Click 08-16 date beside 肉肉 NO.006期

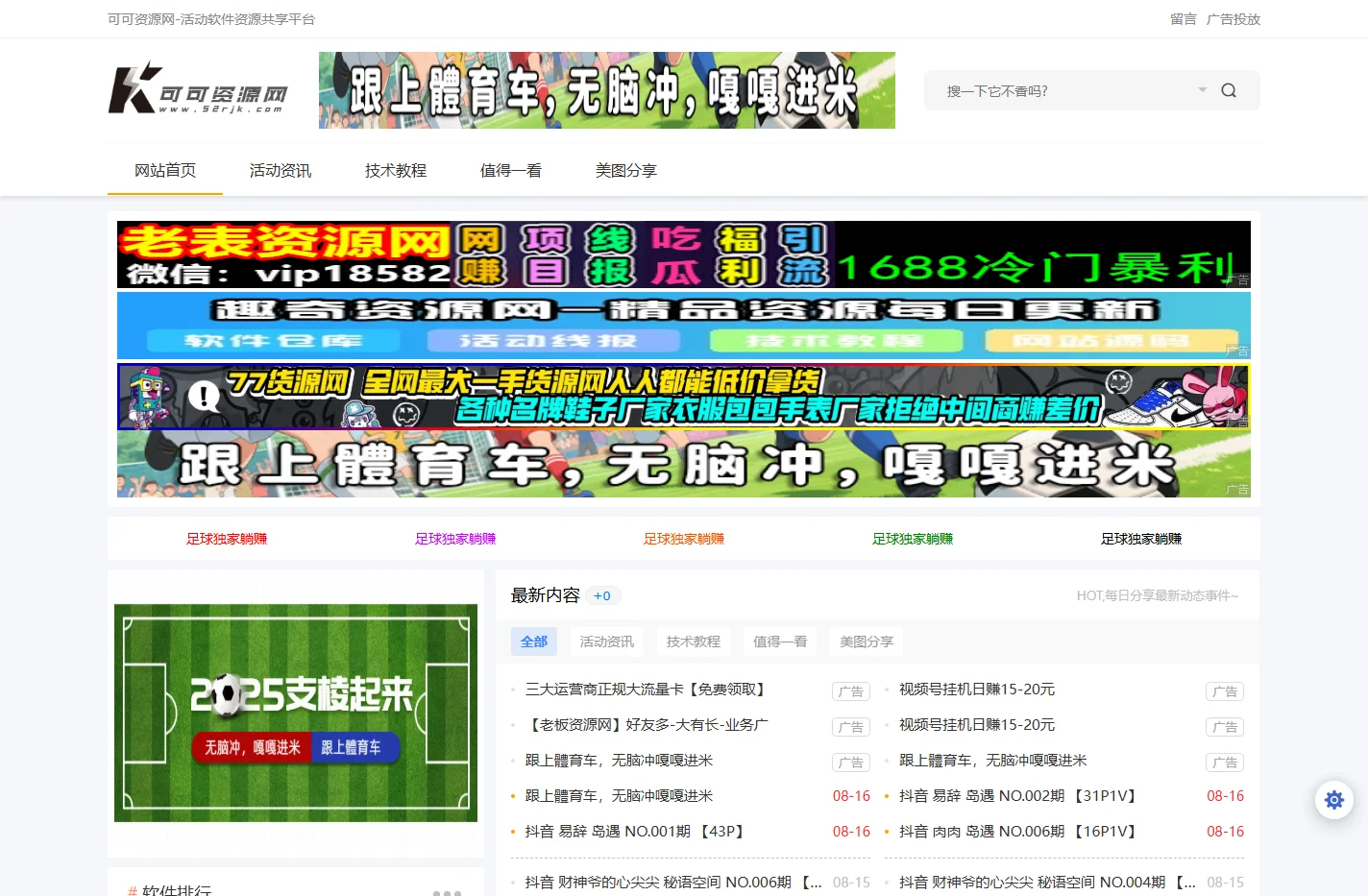pyautogui.click(x=1225, y=832)
